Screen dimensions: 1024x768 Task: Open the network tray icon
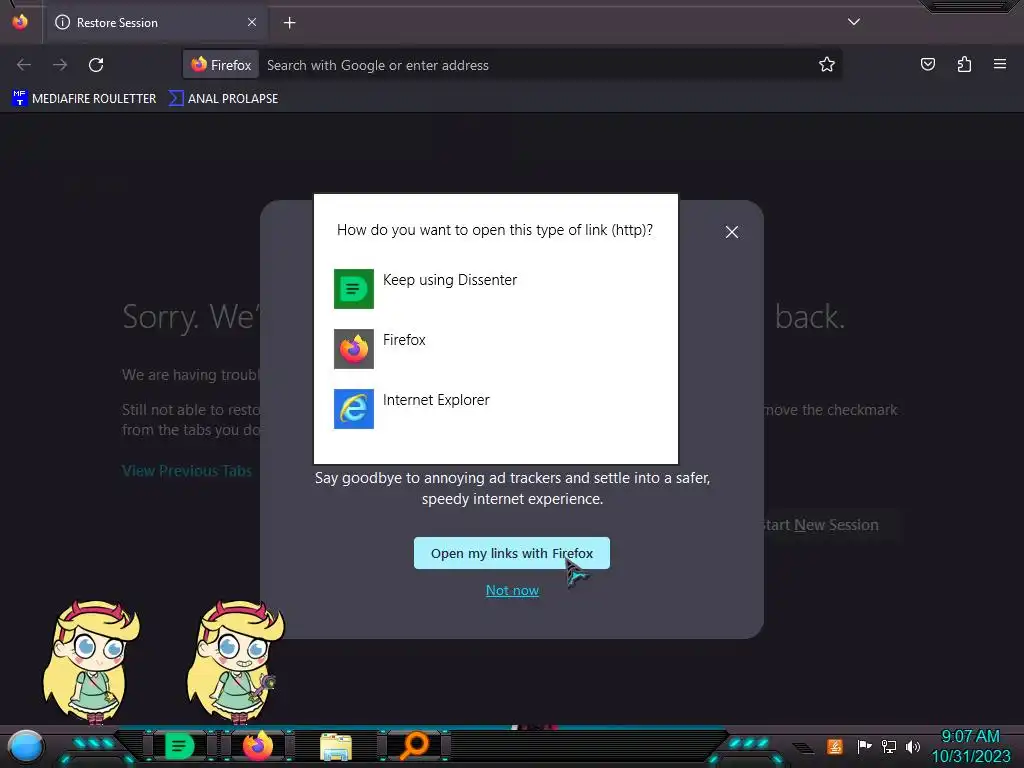889,746
